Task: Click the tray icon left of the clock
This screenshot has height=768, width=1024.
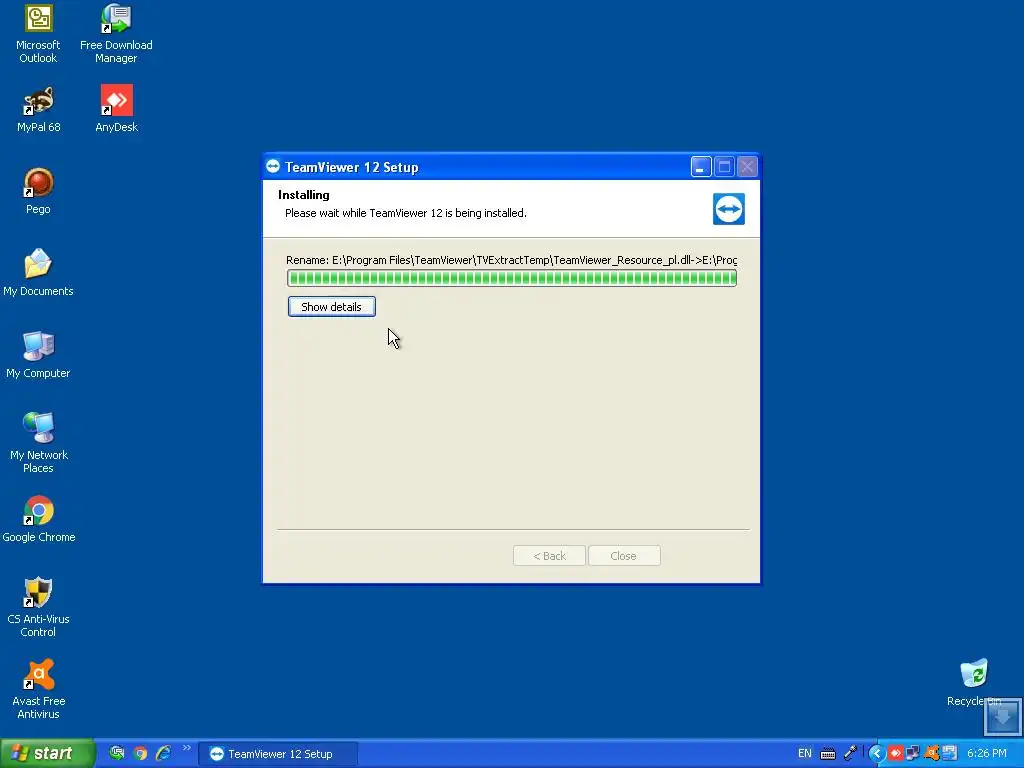Action: pyautogui.click(x=949, y=754)
